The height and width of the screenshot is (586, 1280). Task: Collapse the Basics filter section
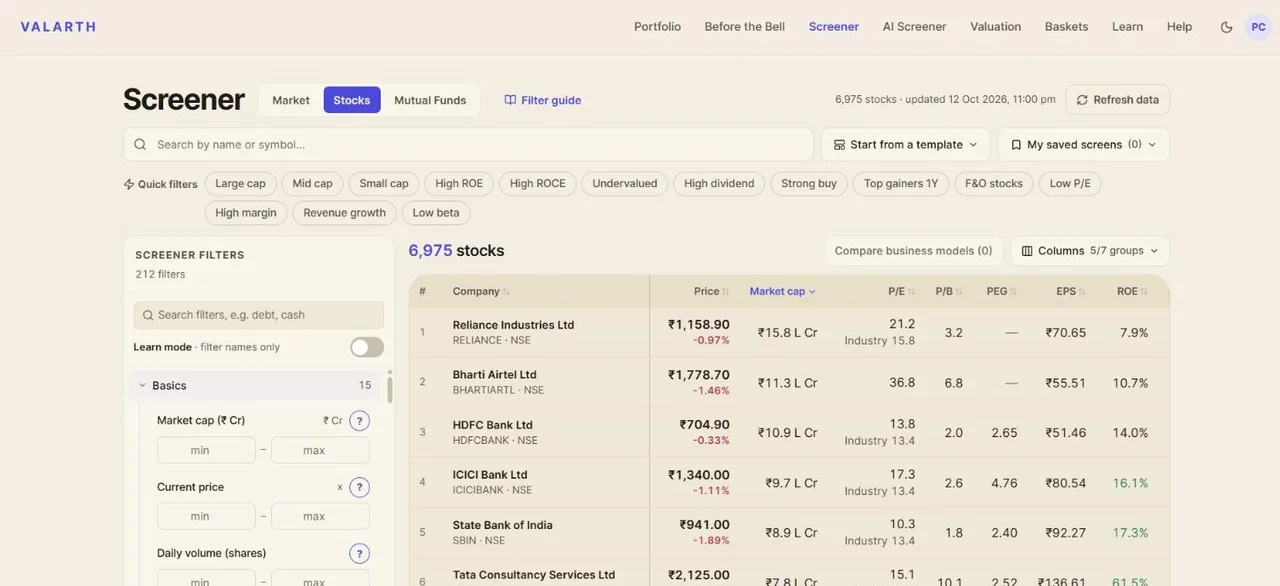[255, 385]
